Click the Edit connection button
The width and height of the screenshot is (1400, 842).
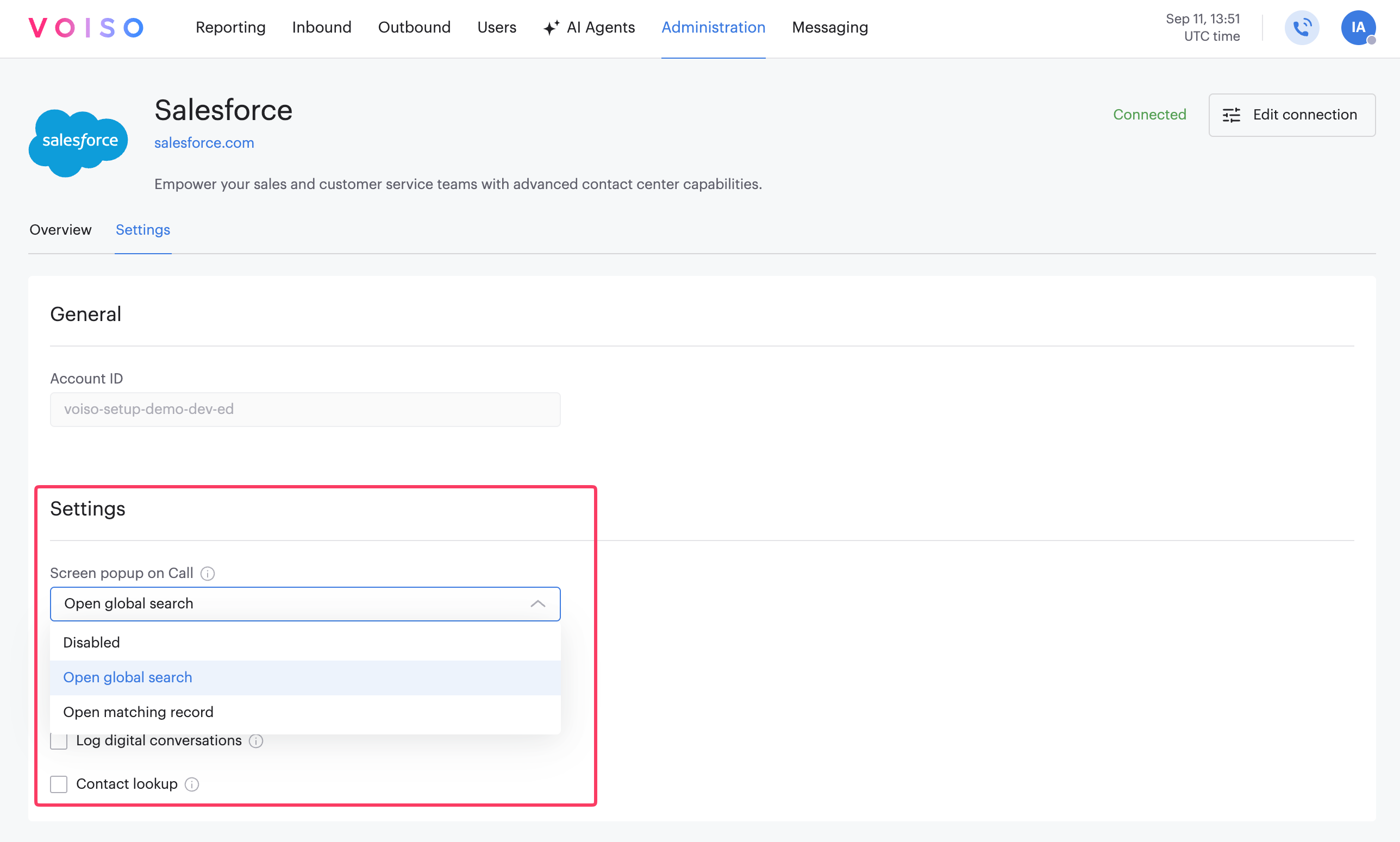pos(1292,115)
